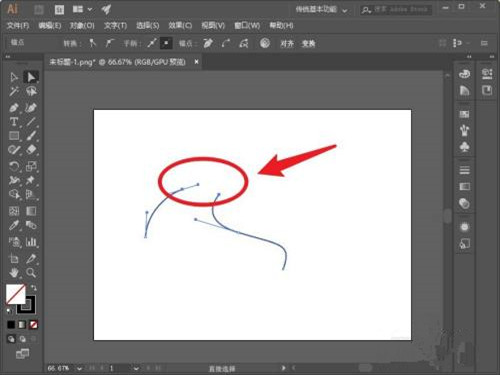
Task: Select the Eyedropper tool
Action: coord(14,225)
